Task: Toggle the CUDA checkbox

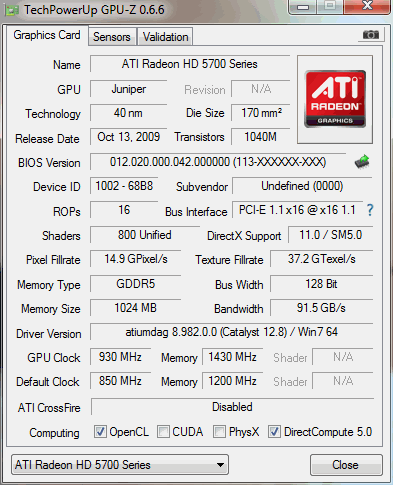Action: click(163, 432)
